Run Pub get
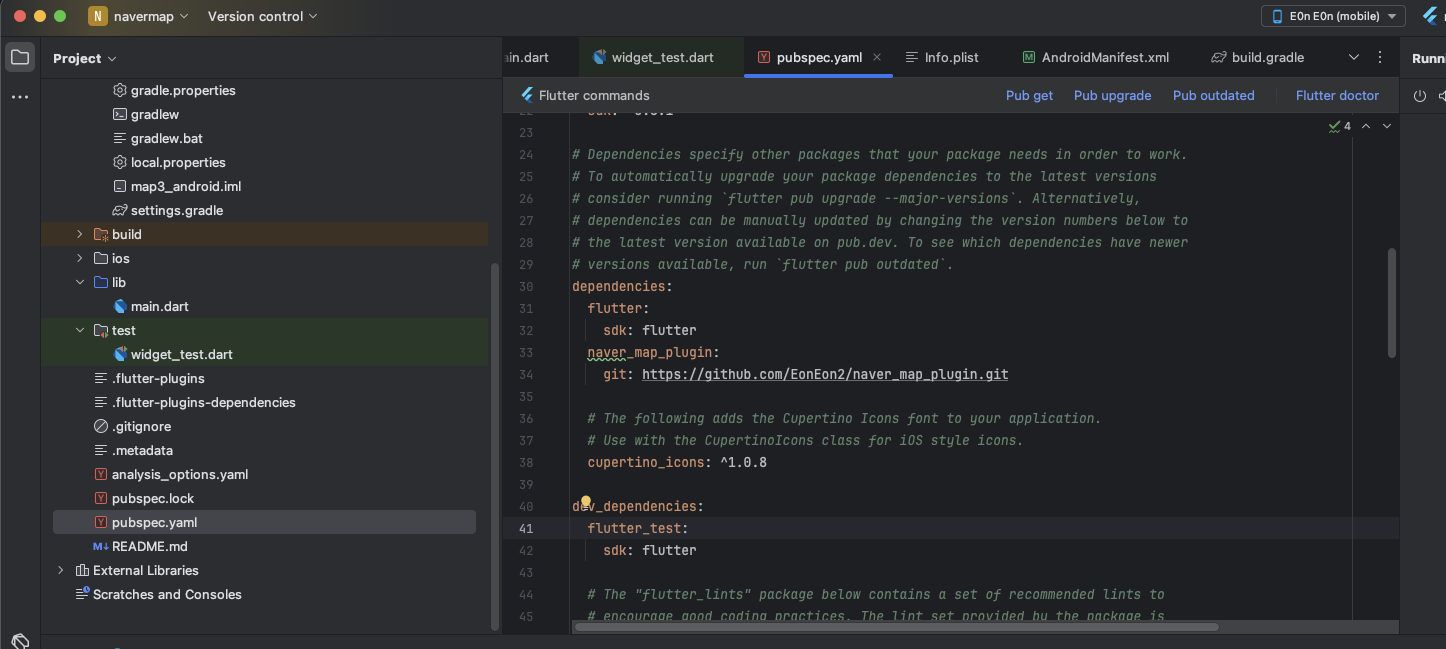Image resolution: width=1446 pixels, height=649 pixels. pos(1029,96)
